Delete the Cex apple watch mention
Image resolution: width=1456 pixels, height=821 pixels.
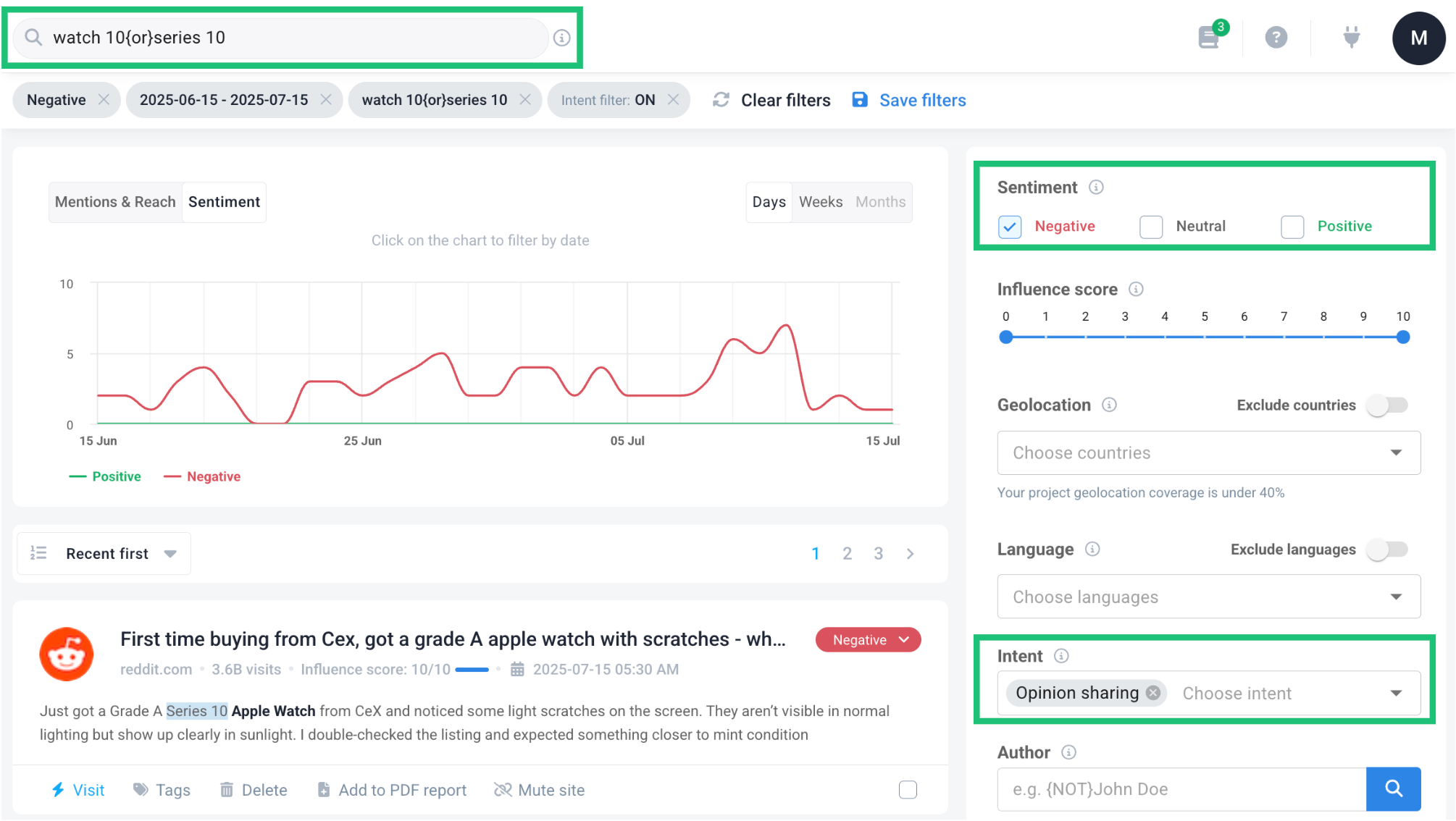tap(254, 790)
